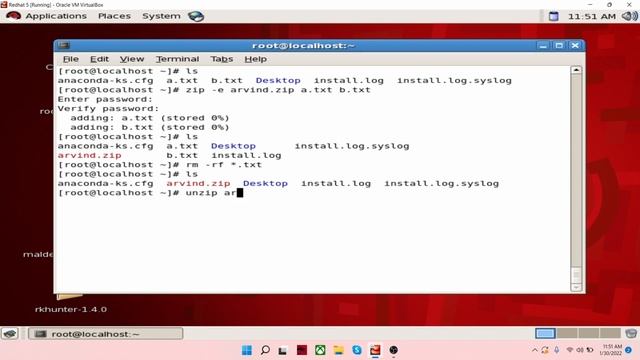The image size is (640, 360).
Task: Close the root@localhost terminal window
Action: pos(575,45)
